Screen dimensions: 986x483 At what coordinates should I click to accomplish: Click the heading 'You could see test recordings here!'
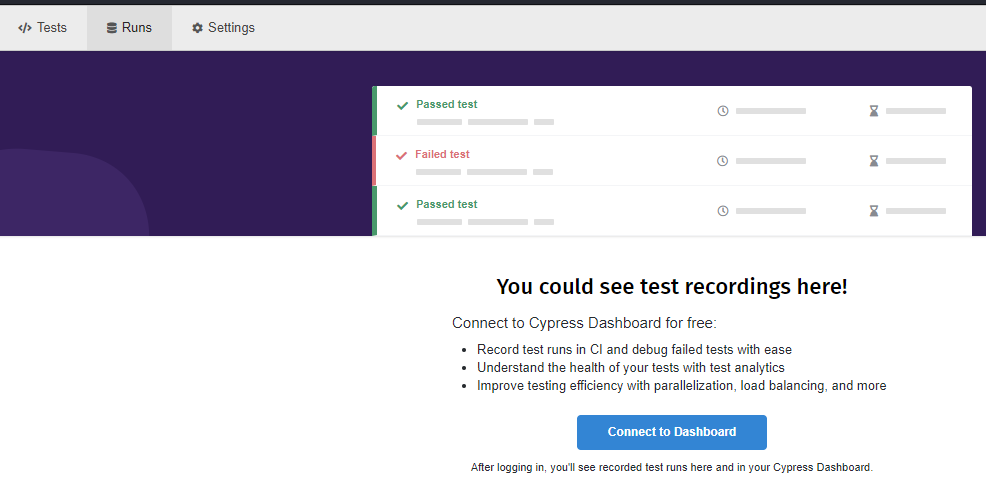pos(672,287)
